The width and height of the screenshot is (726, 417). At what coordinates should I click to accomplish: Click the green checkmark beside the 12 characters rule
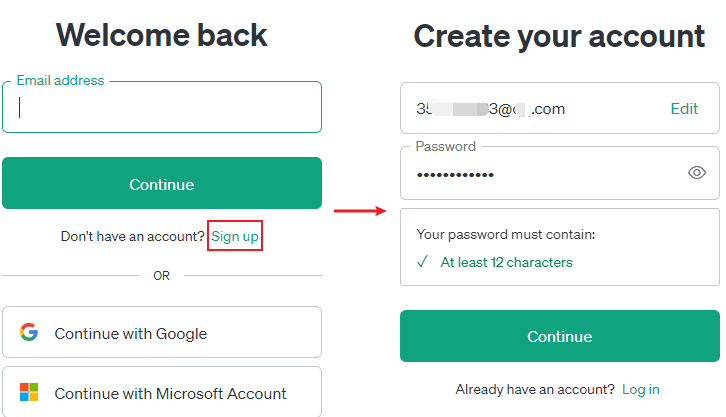(422, 263)
